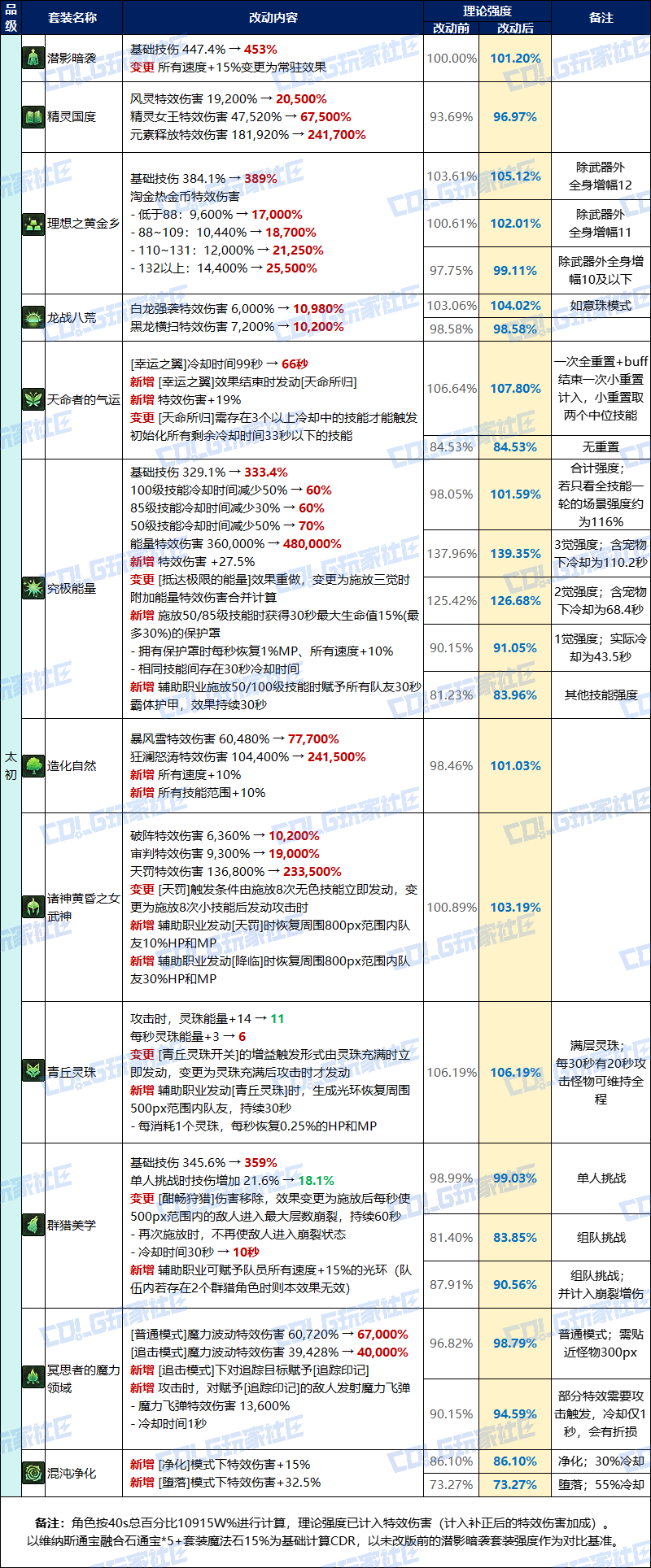Screen dimensions: 651x1568
Task: Click the 究极能量 burst icon
Action: [x=33, y=588]
